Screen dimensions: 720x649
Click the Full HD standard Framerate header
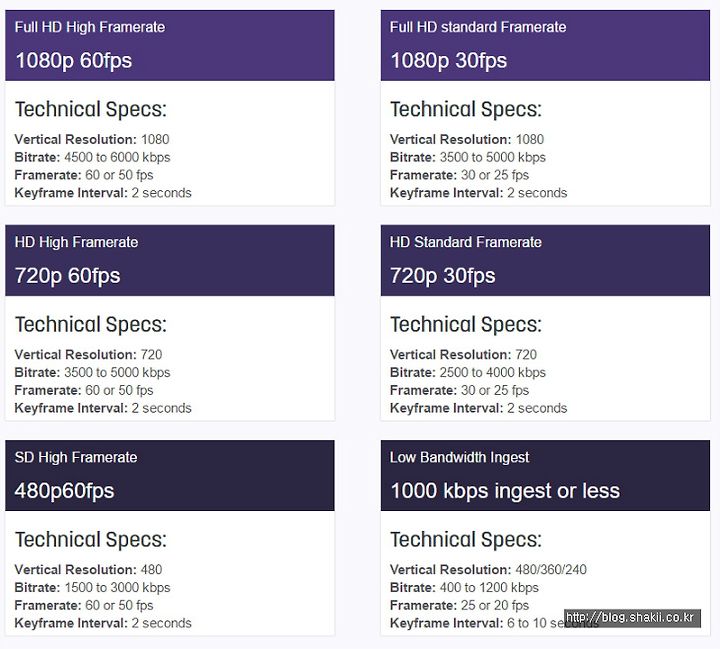pyautogui.click(x=478, y=27)
